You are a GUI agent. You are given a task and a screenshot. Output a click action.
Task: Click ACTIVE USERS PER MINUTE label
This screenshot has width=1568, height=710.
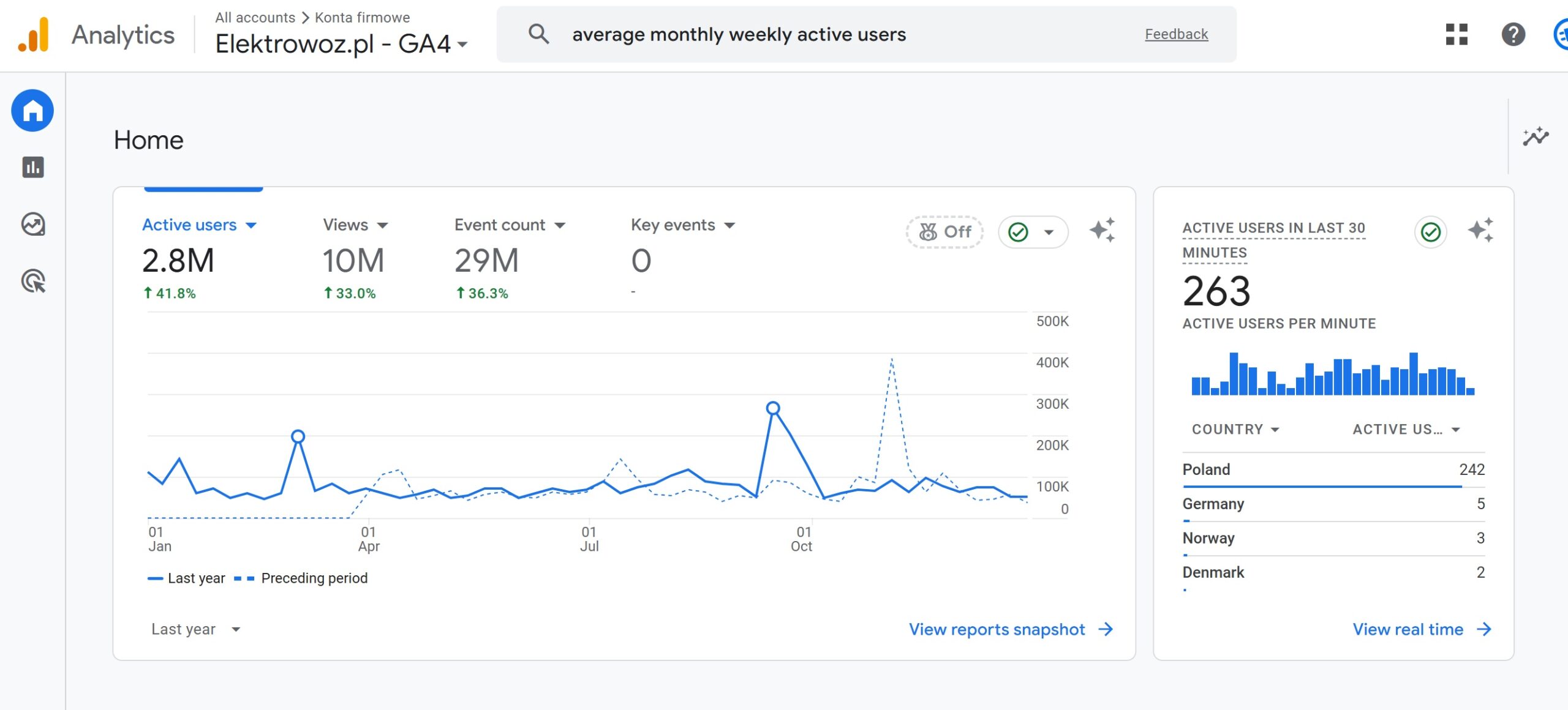tap(1279, 323)
